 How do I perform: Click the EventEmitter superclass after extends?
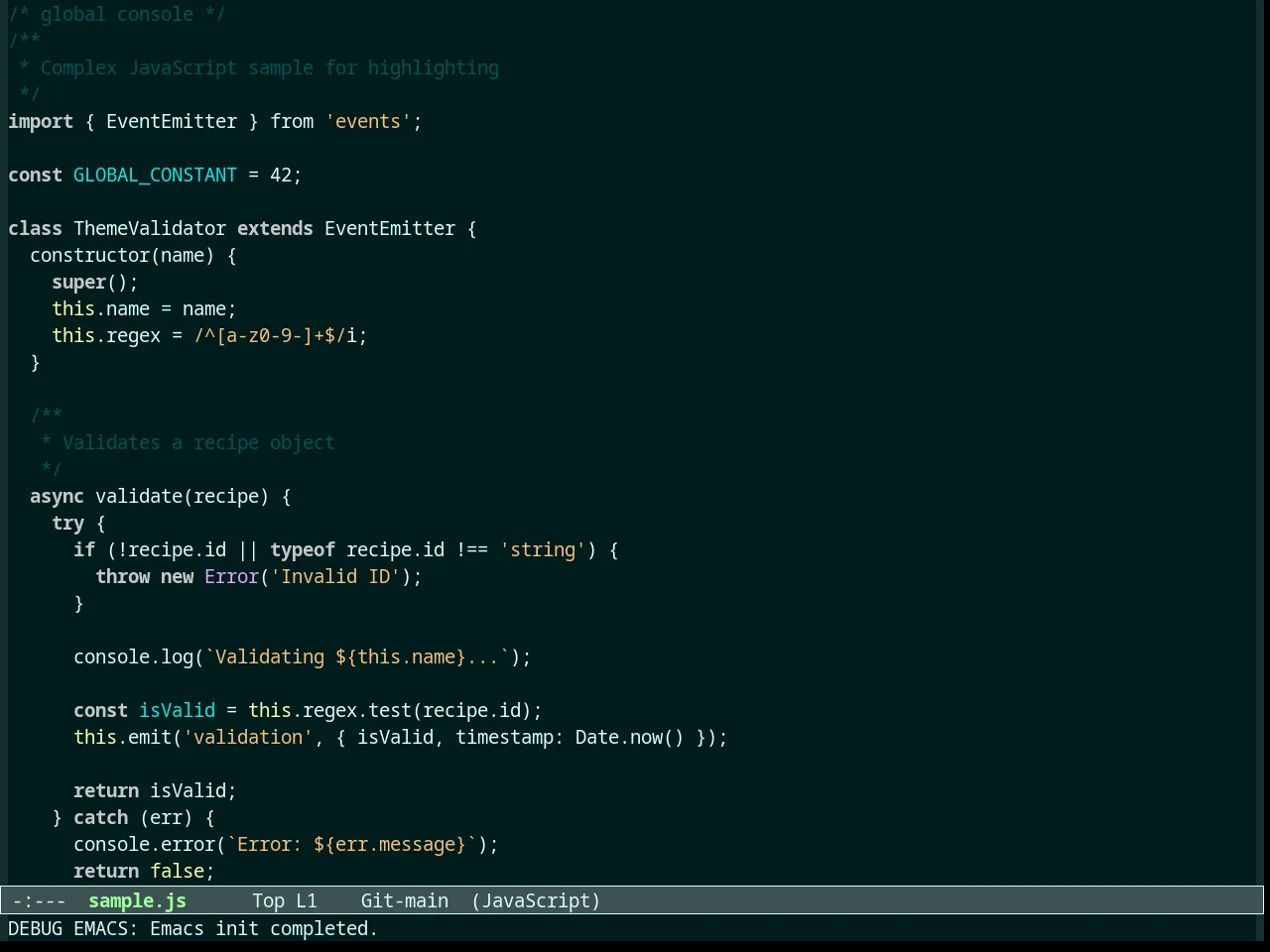(390, 228)
